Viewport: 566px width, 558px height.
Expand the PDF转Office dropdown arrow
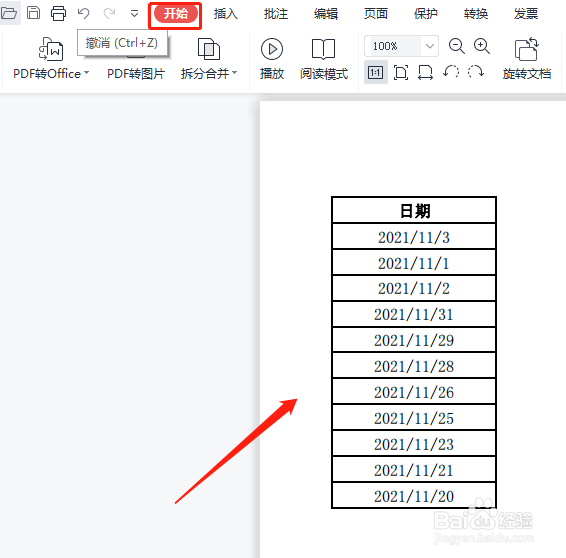click(x=87, y=73)
